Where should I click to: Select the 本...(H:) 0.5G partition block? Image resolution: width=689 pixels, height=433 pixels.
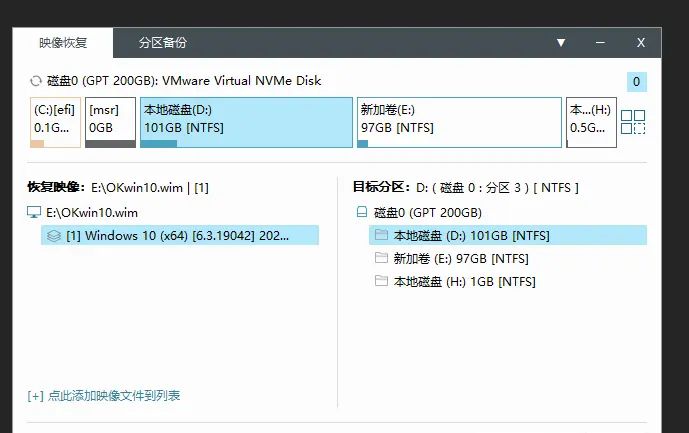pyautogui.click(x=591, y=122)
